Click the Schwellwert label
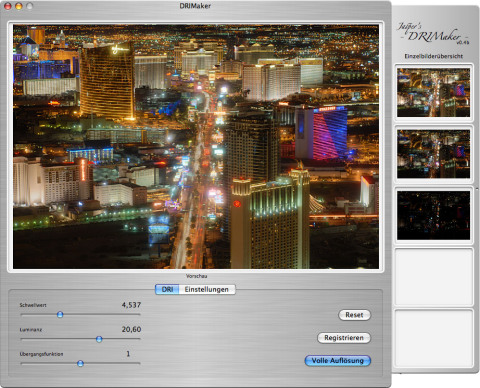 pos(33,305)
